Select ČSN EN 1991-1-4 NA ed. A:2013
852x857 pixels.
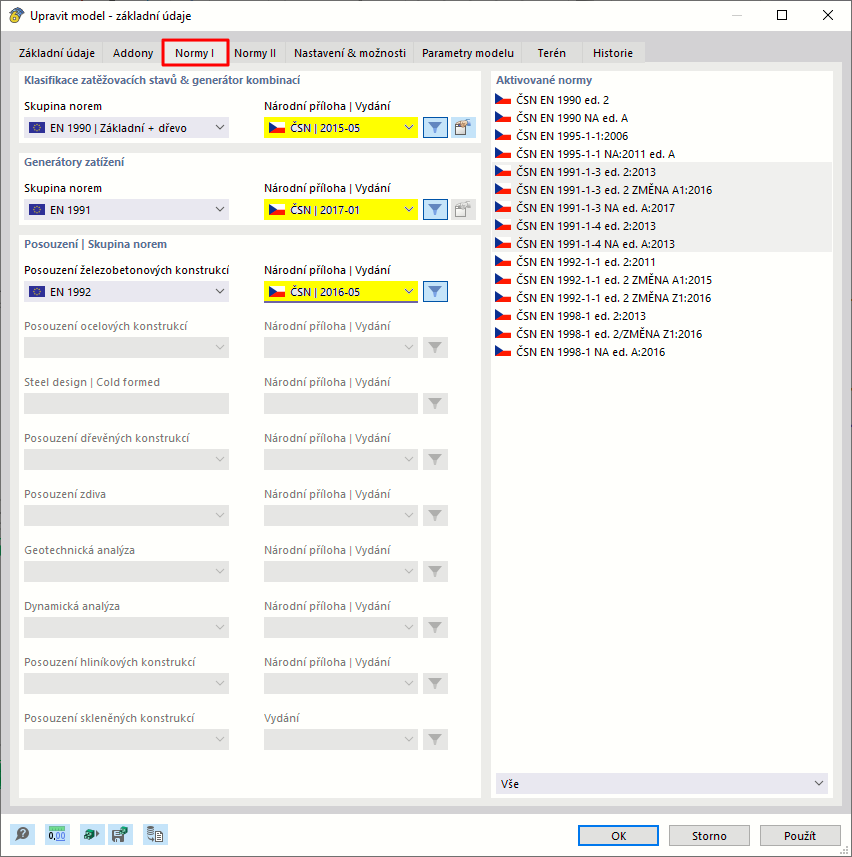click(x=662, y=244)
